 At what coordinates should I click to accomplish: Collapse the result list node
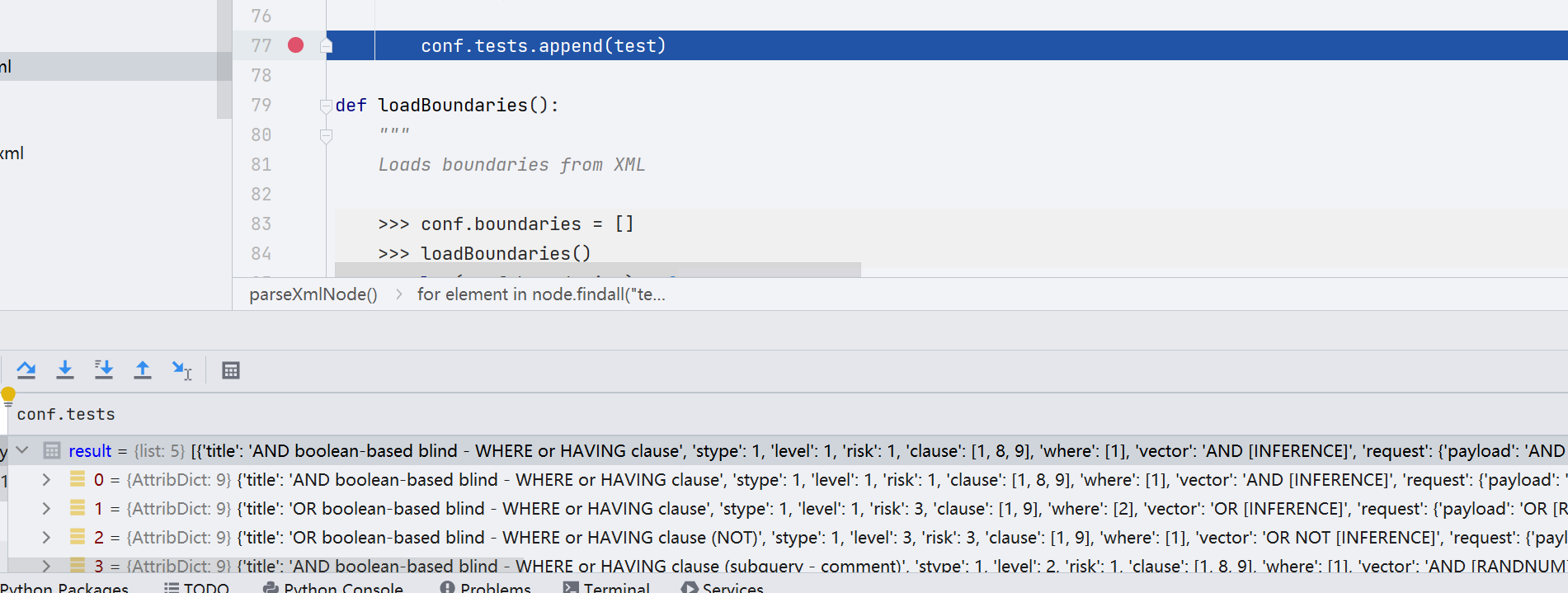(x=22, y=450)
